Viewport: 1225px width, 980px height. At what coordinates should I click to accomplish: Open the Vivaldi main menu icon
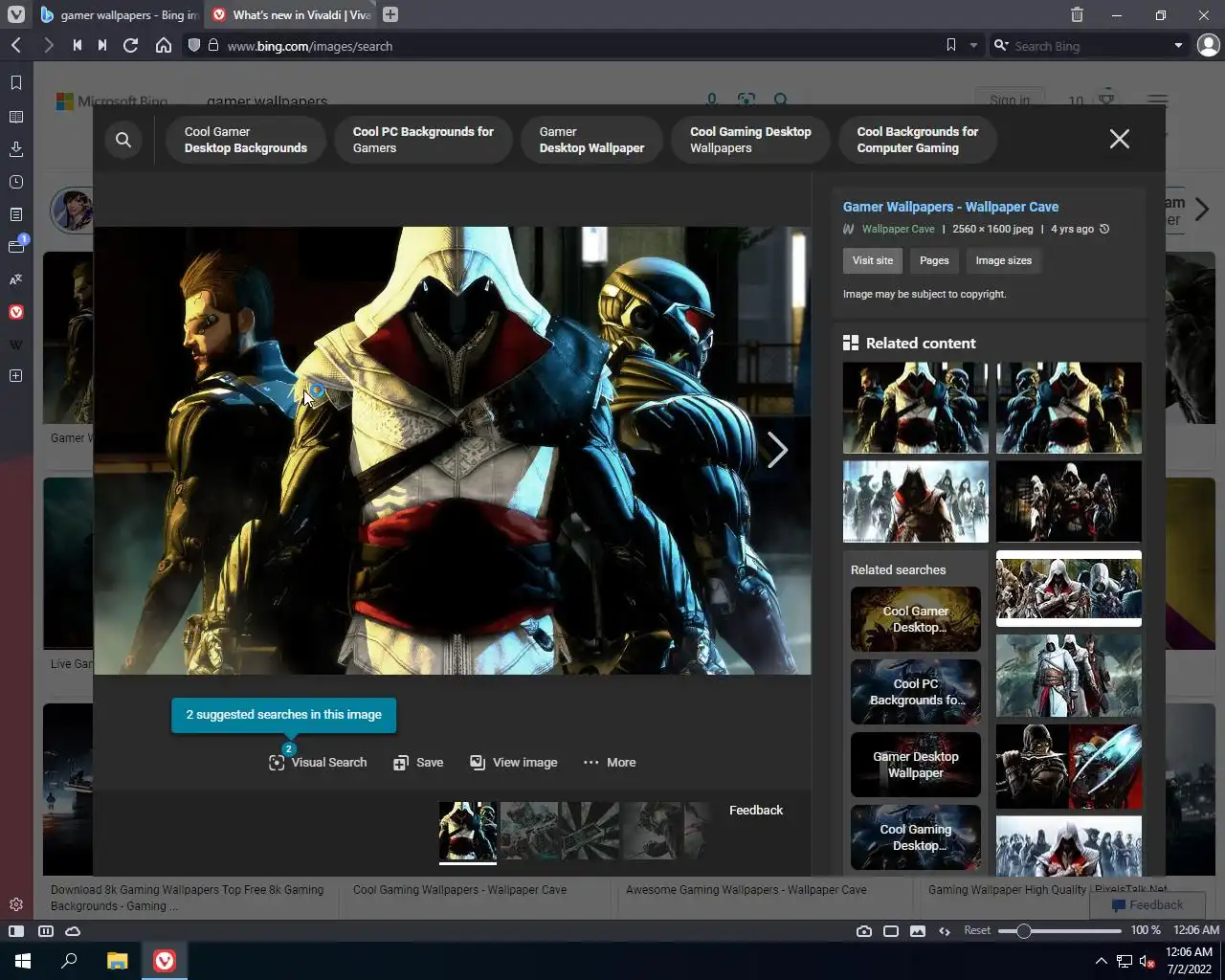click(16, 14)
